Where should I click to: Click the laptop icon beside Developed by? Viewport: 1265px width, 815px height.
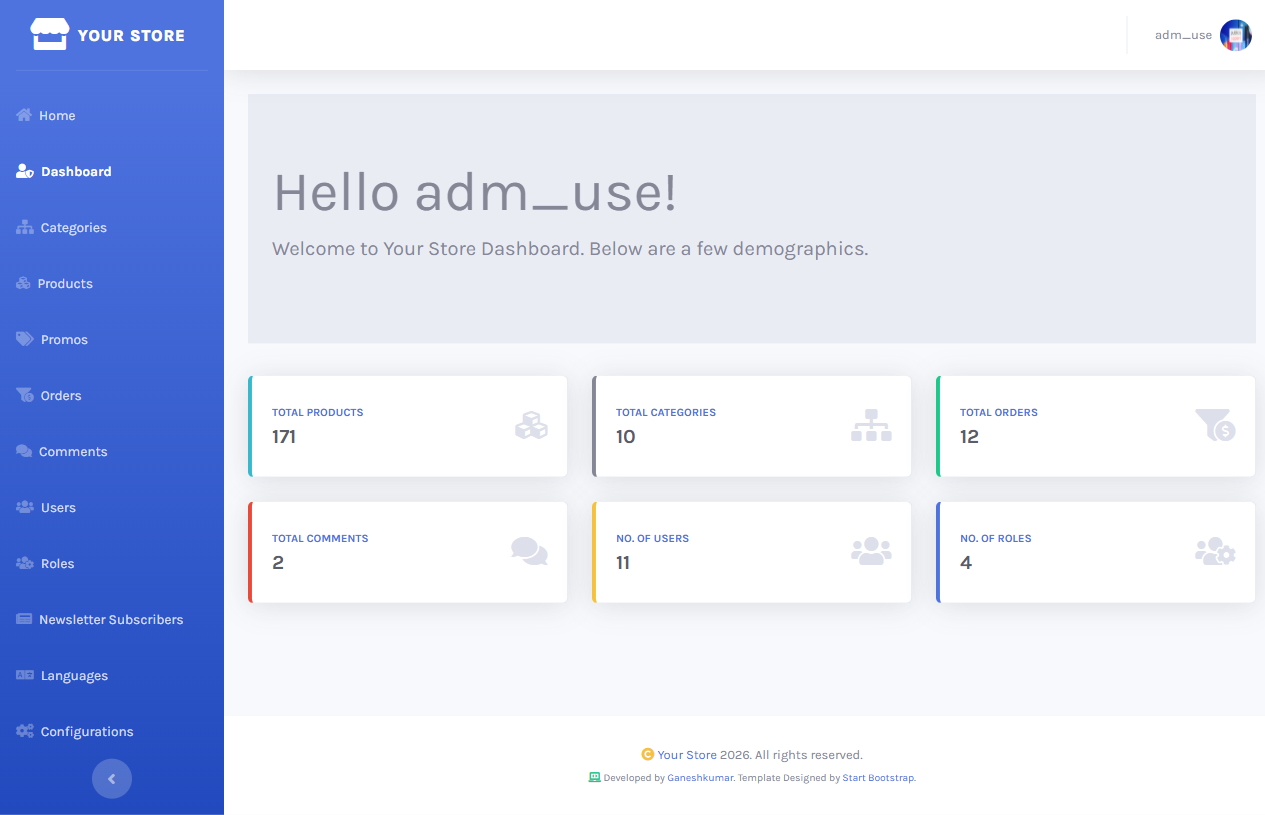[x=595, y=777]
